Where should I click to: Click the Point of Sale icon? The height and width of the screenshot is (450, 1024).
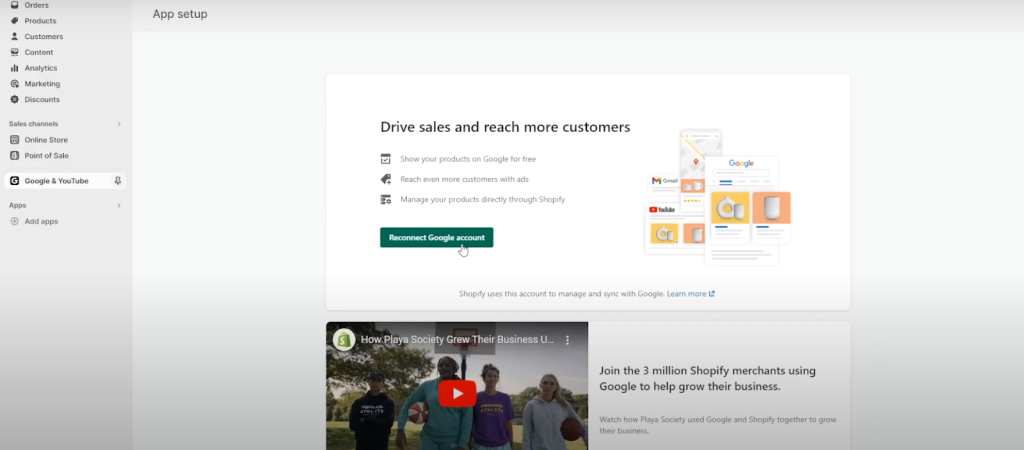pos(14,156)
